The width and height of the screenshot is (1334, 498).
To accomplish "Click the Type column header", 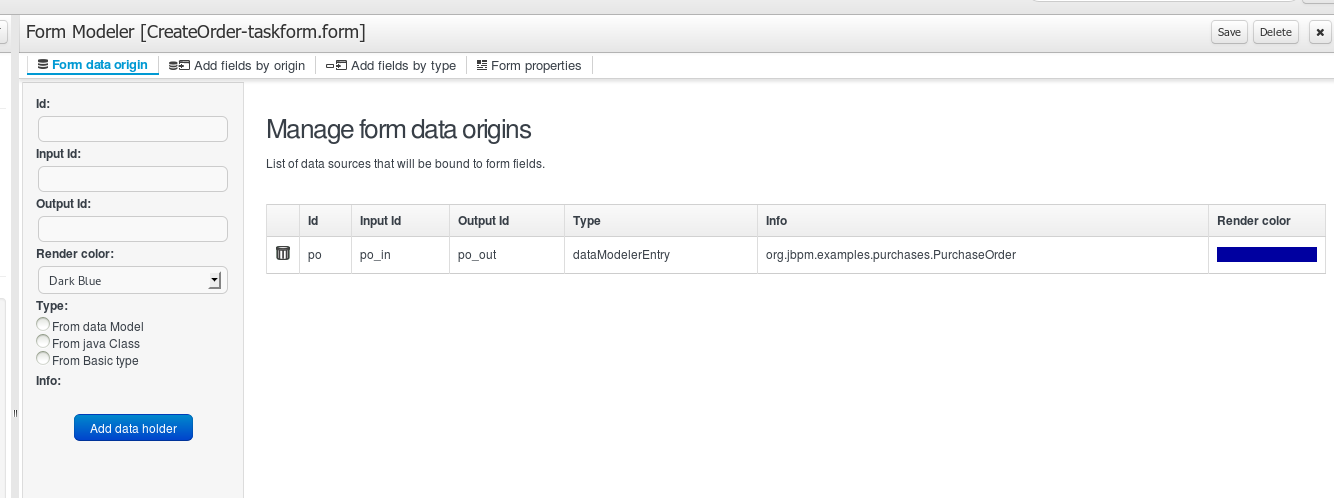I will [586, 221].
